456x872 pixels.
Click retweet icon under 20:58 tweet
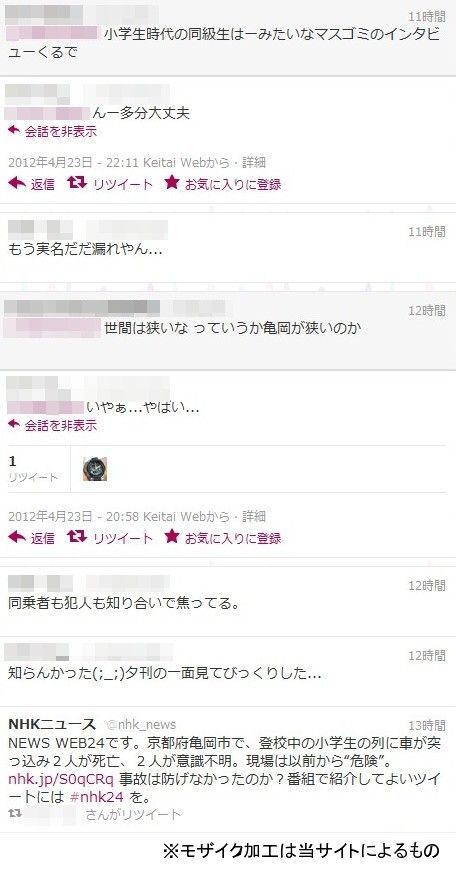click(x=76, y=537)
